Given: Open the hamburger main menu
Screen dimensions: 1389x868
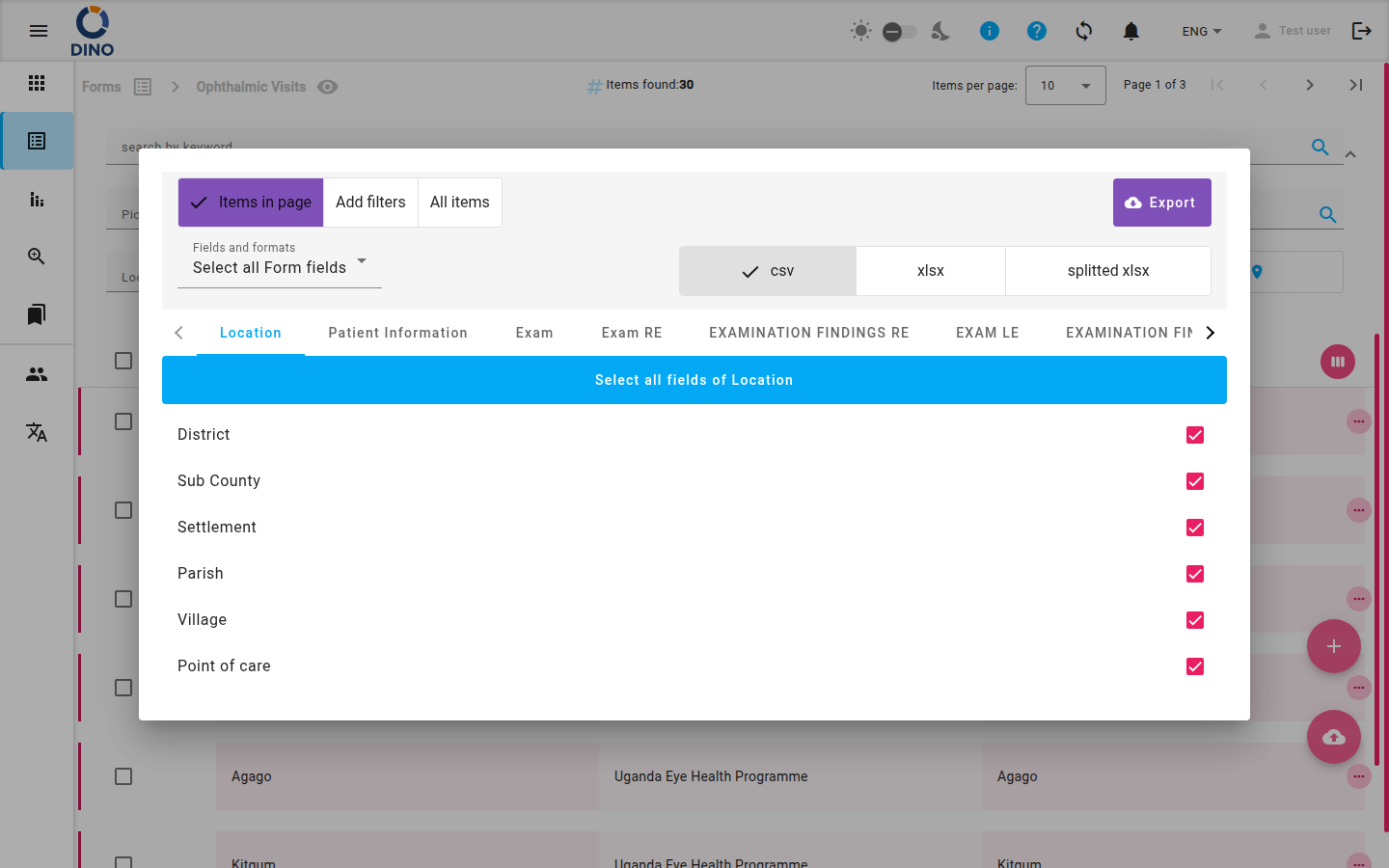Looking at the screenshot, I should tap(39, 31).
